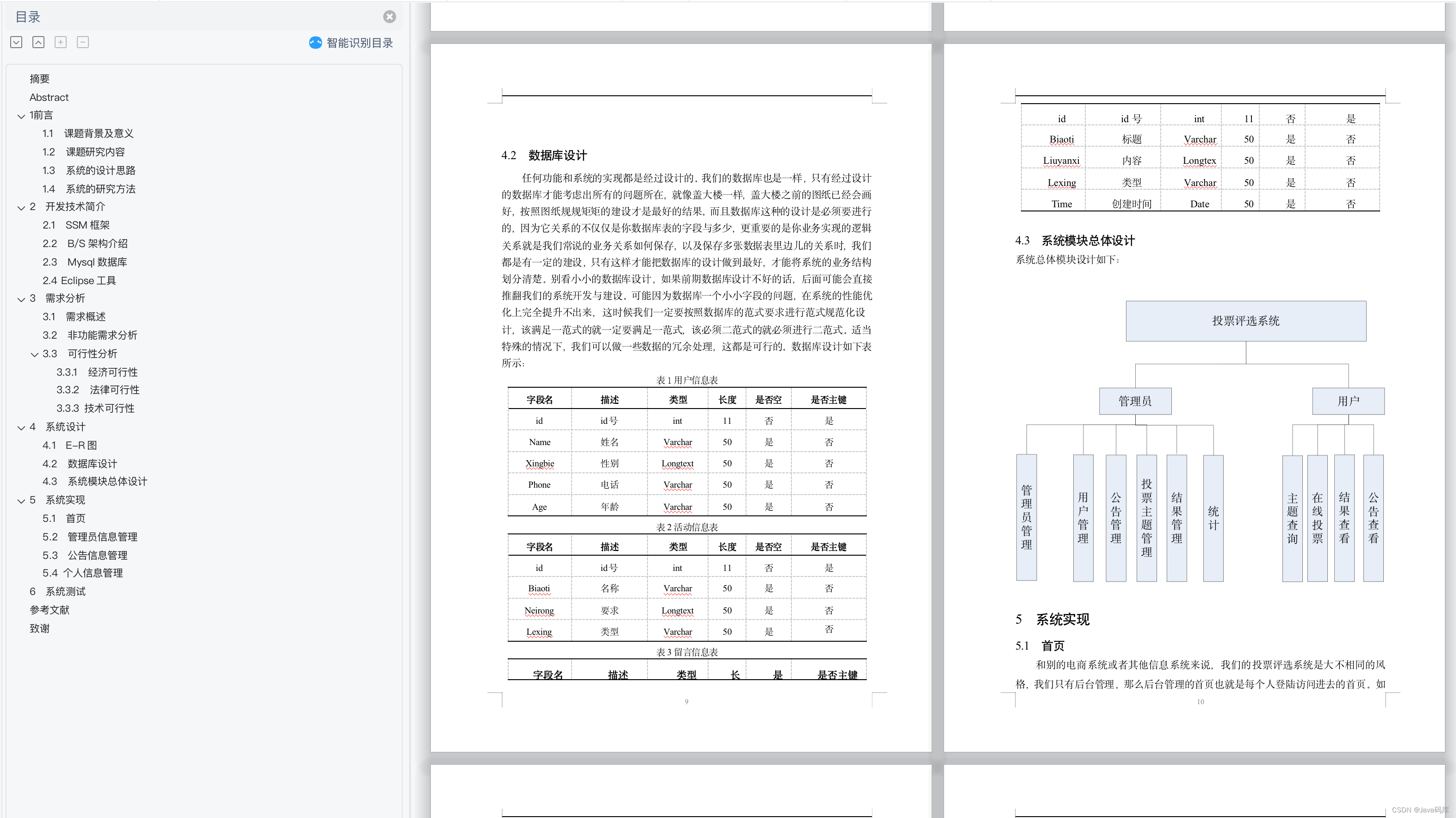Open outline entry 5.4 个人信息管理
Viewport: 1456px width, 818px height.
coord(82,573)
